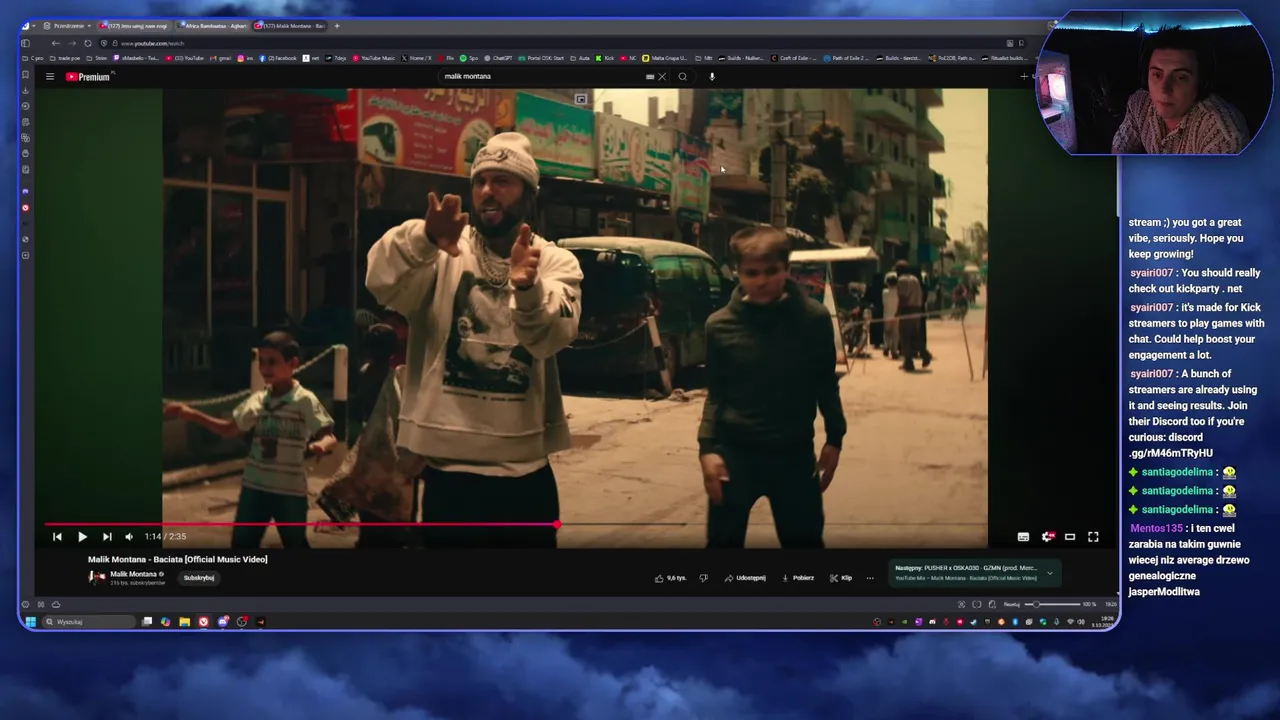
Task: Dislike the video with thumbs down
Action: 703,578
